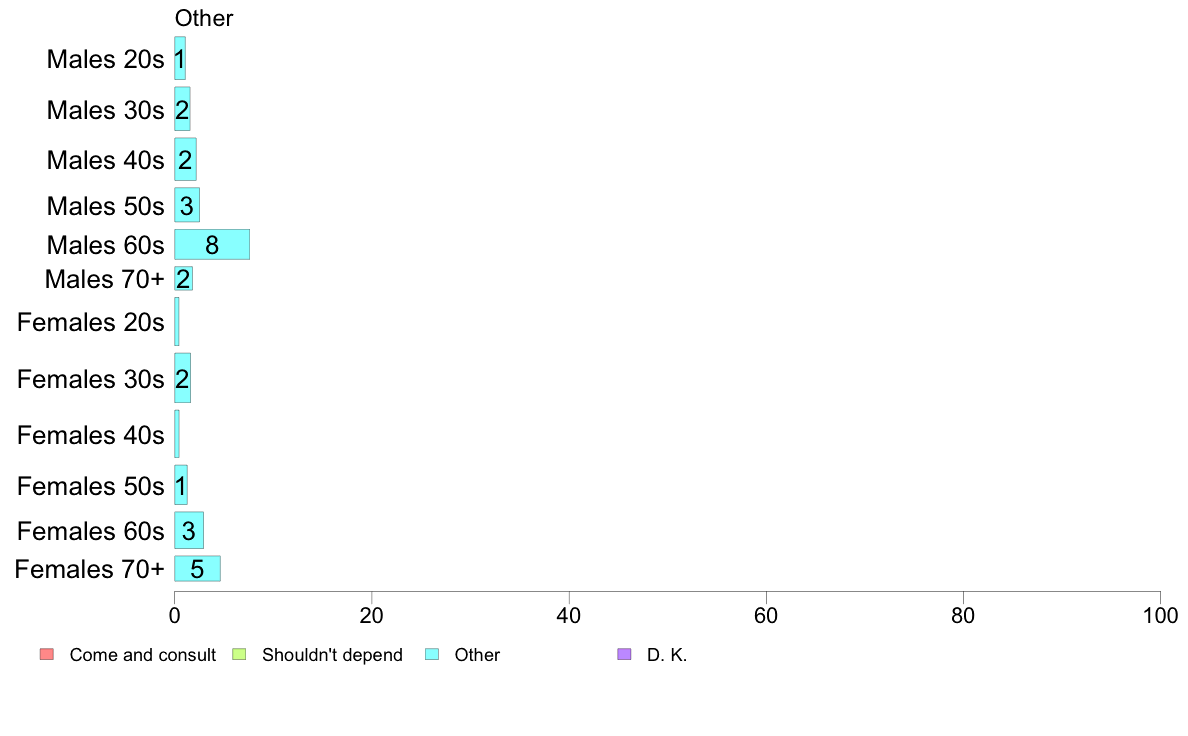Select the Males 20s bar
This screenshot has width=1188, height=736.
180,58
